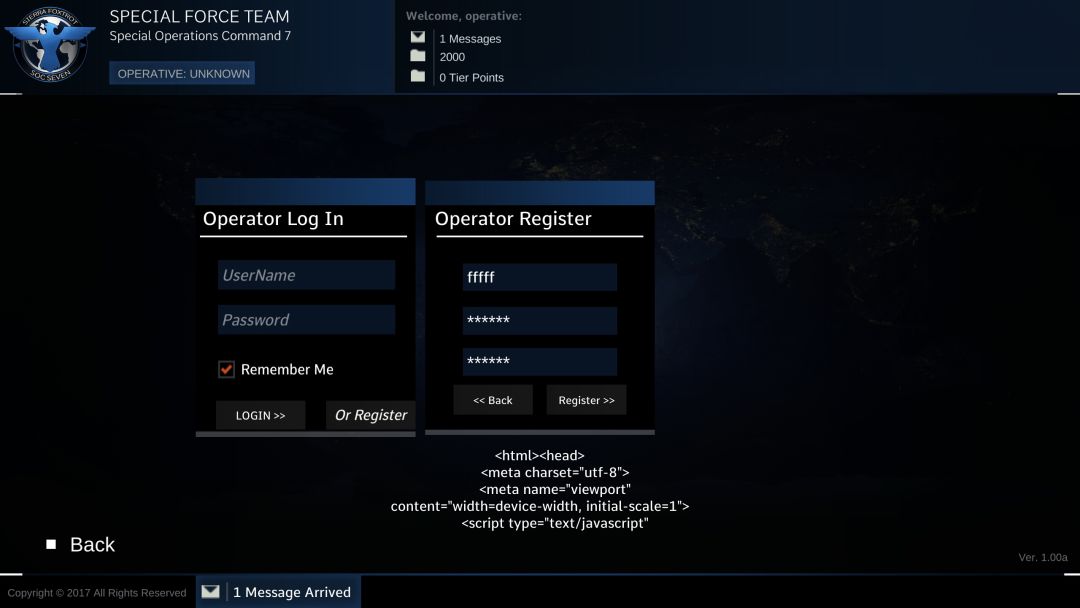The image size is (1080, 608).
Task: Click the Copyright 2017 All Rights Reserved text
Action: coord(96,593)
